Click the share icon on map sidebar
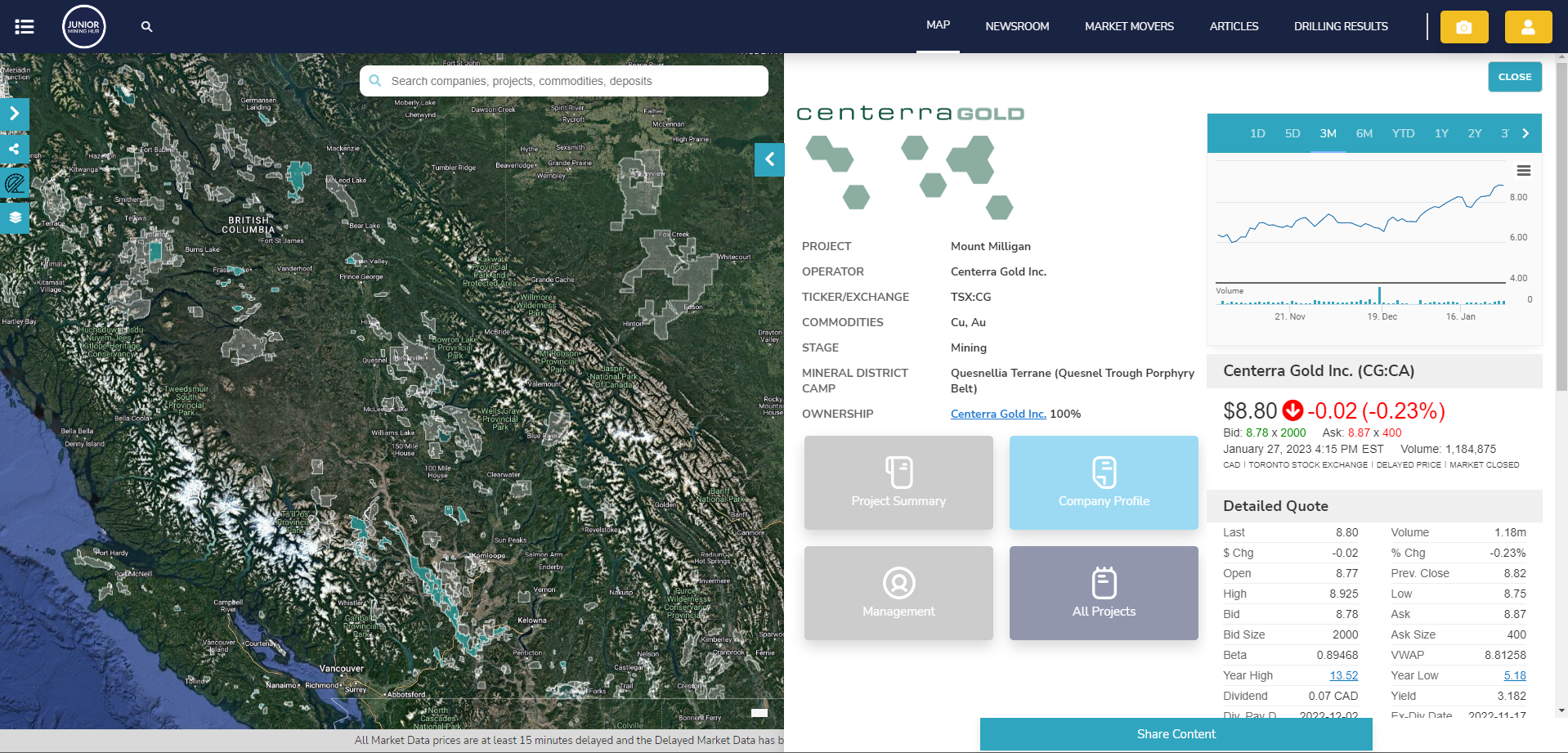1568x753 pixels. [x=15, y=149]
